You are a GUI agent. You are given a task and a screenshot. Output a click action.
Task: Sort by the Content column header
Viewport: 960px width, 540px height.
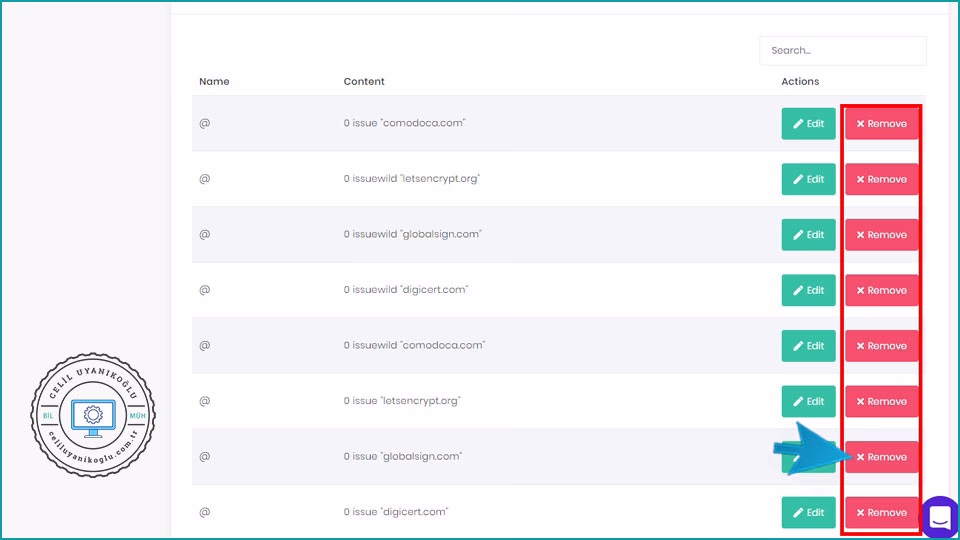364,81
